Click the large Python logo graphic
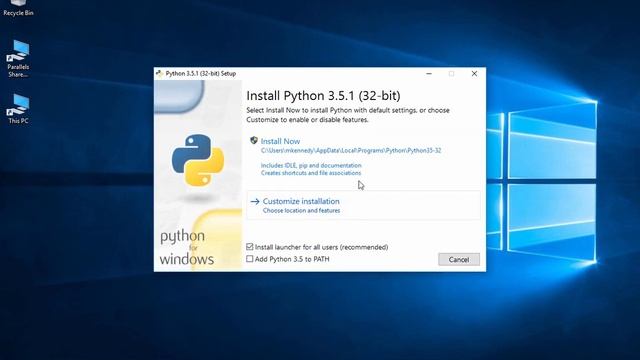The height and width of the screenshot is (360, 640). point(198,160)
